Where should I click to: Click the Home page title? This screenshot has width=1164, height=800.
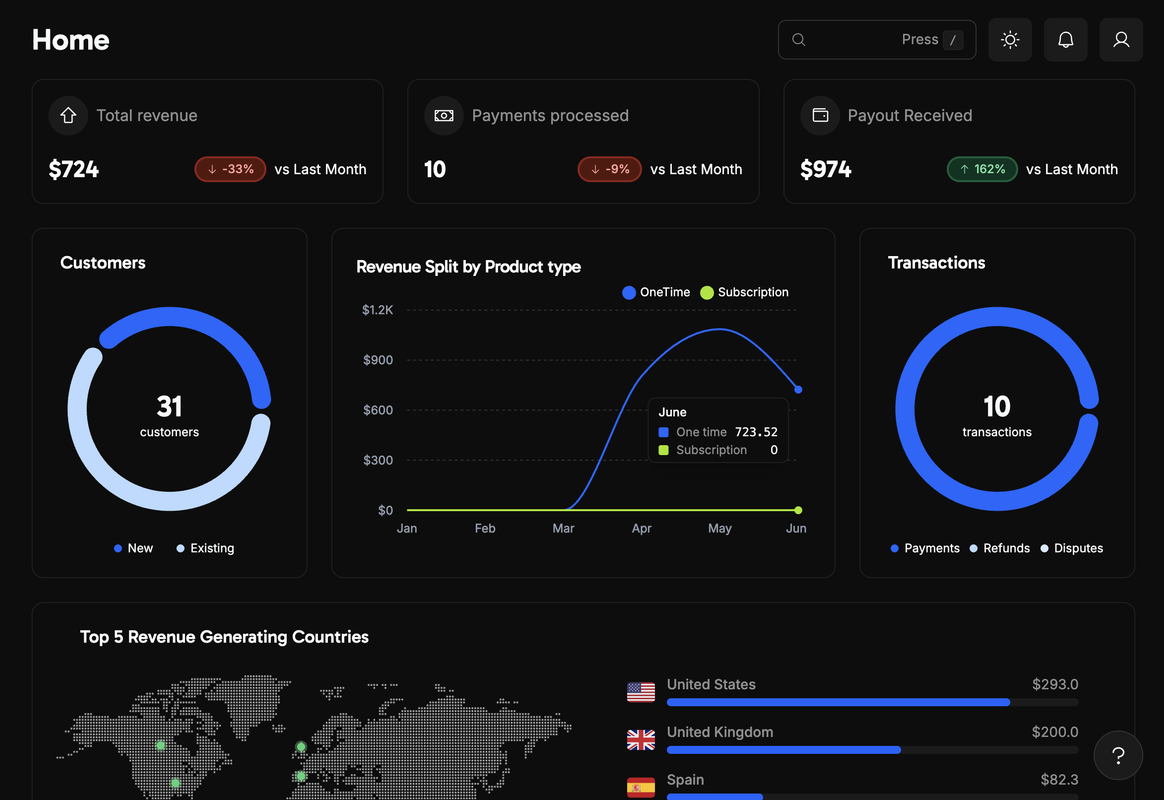71,40
